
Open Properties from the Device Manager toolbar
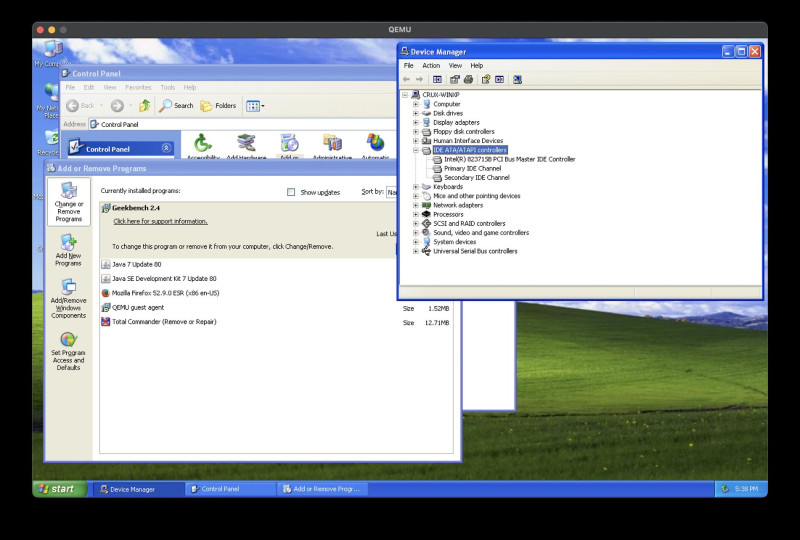(454, 80)
